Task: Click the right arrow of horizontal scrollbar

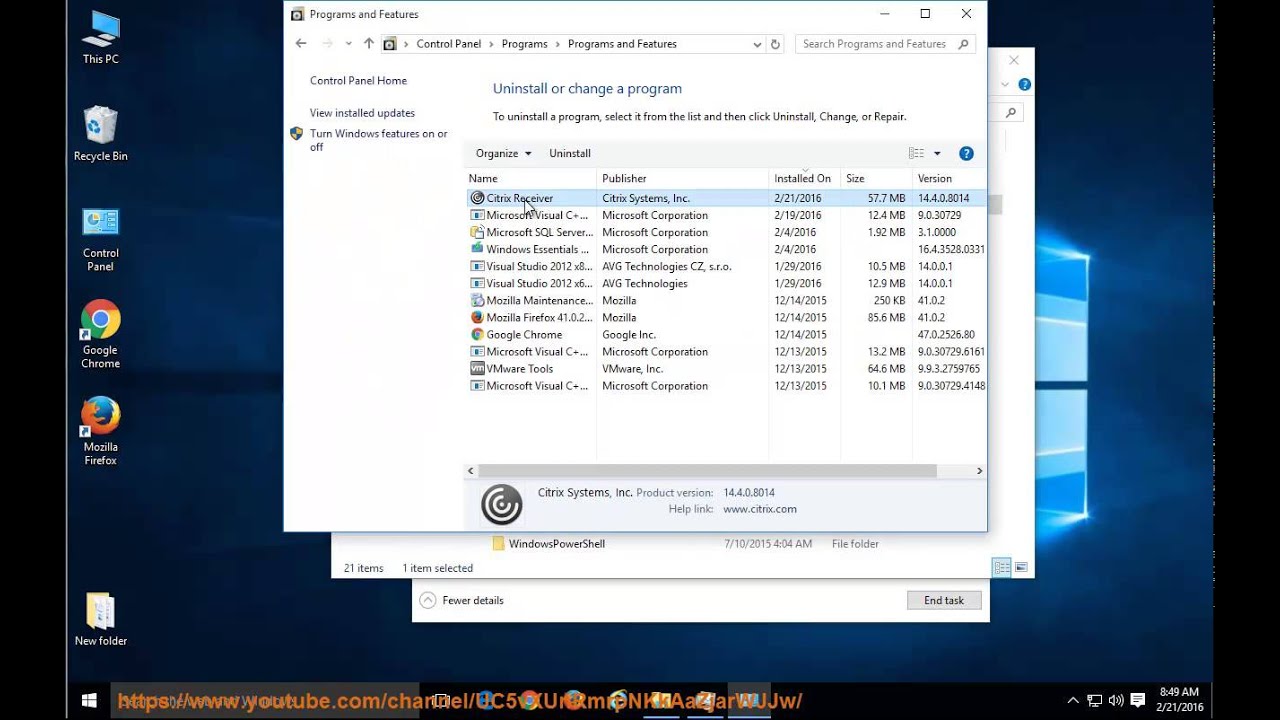Action: 979,471
